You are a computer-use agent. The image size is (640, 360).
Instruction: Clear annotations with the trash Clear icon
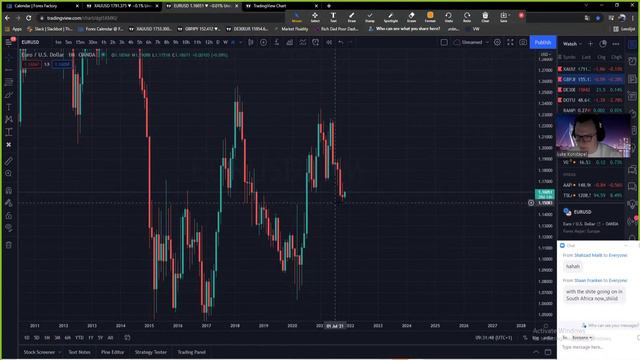click(485, 17)
